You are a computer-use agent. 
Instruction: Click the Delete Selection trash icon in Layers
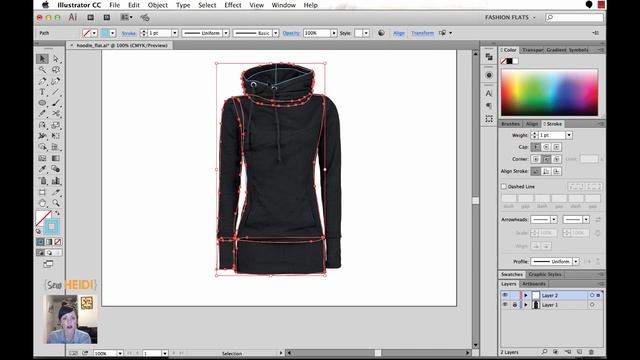tap(591, 352)
